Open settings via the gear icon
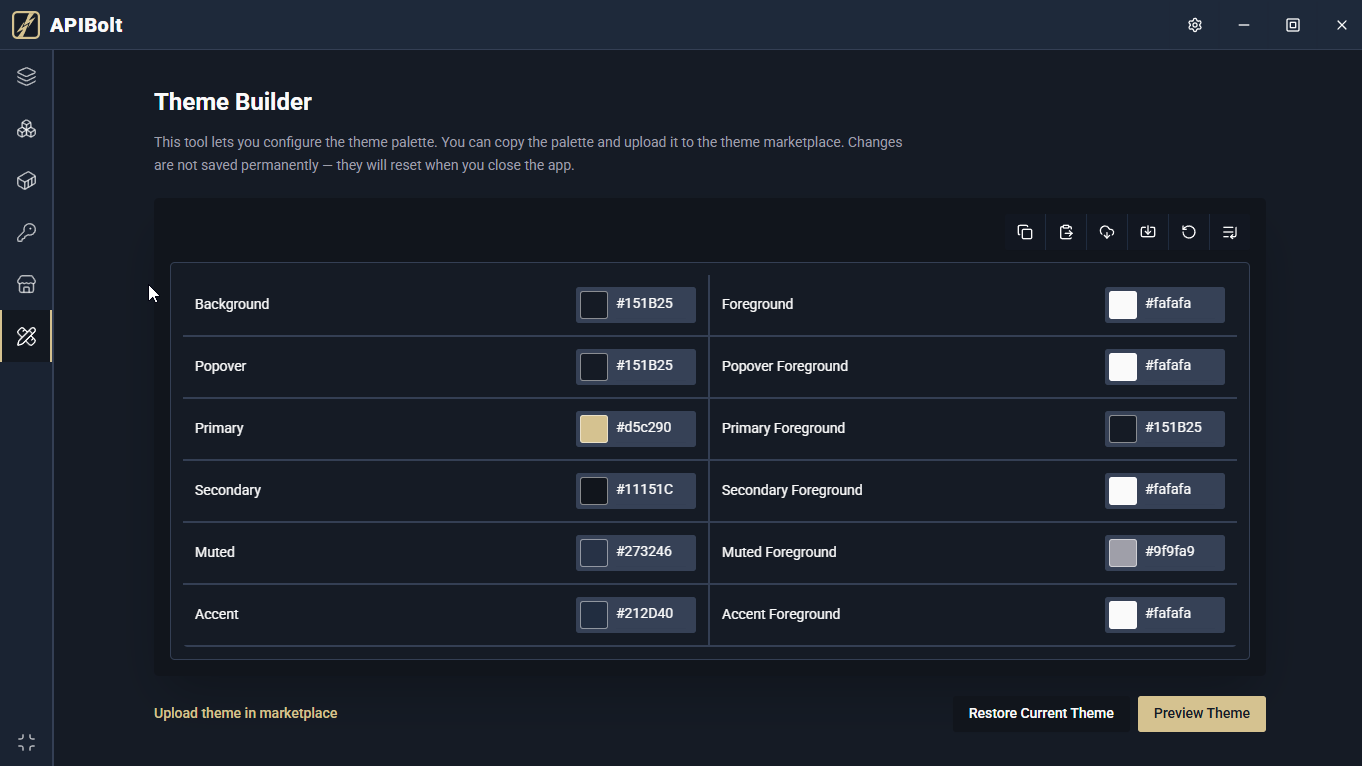The image size is (1362, 766). tap(1195, 25)
